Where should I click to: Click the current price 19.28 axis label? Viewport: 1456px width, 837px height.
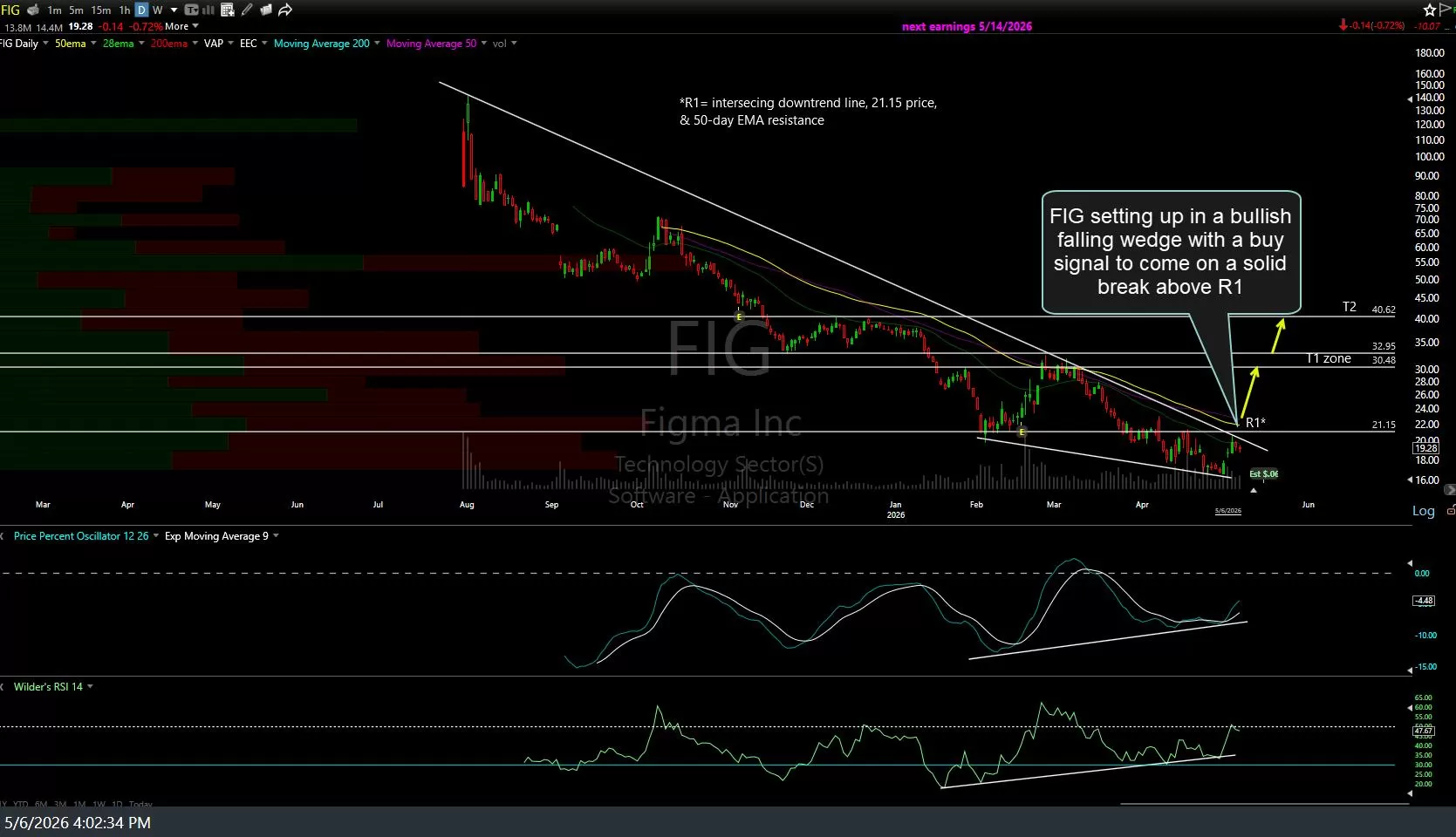click(1425, 448)
